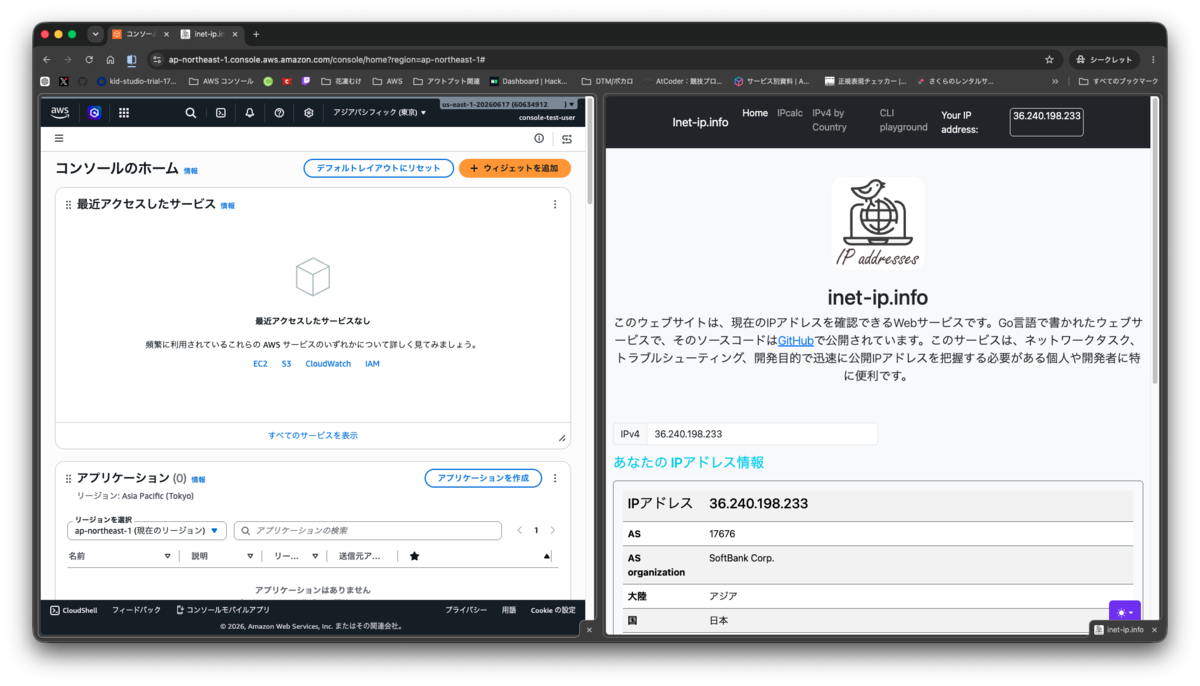Open the preferences sliders icon below account name
This screenshot has height=686, width=1200.
(x=567, y=139)
